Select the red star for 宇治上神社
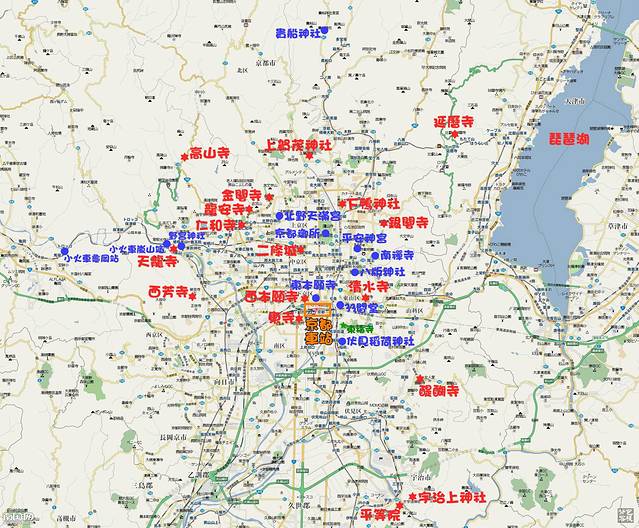Viewport: 639px width, 528px height. pyautogui.click(x=412, y=497)
